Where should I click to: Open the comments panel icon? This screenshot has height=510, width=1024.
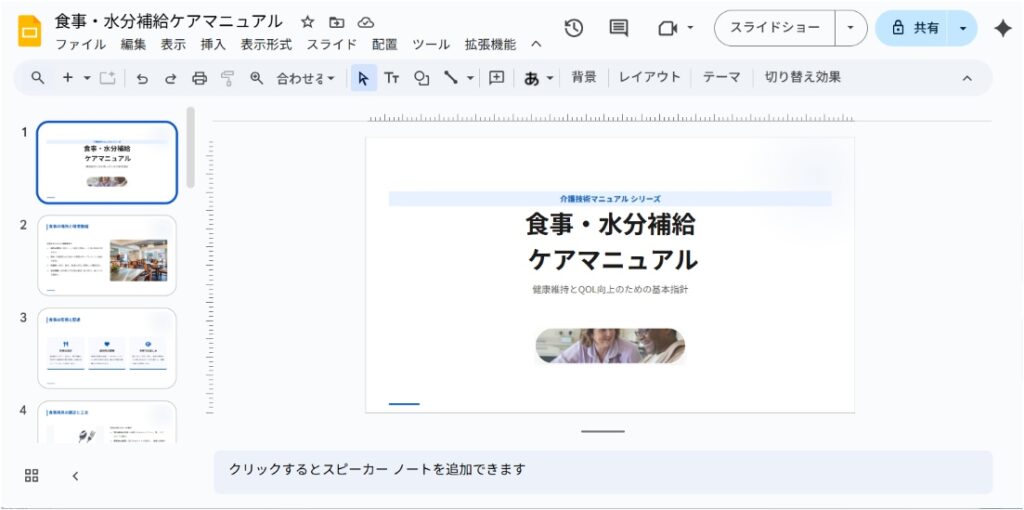[619, 28]
